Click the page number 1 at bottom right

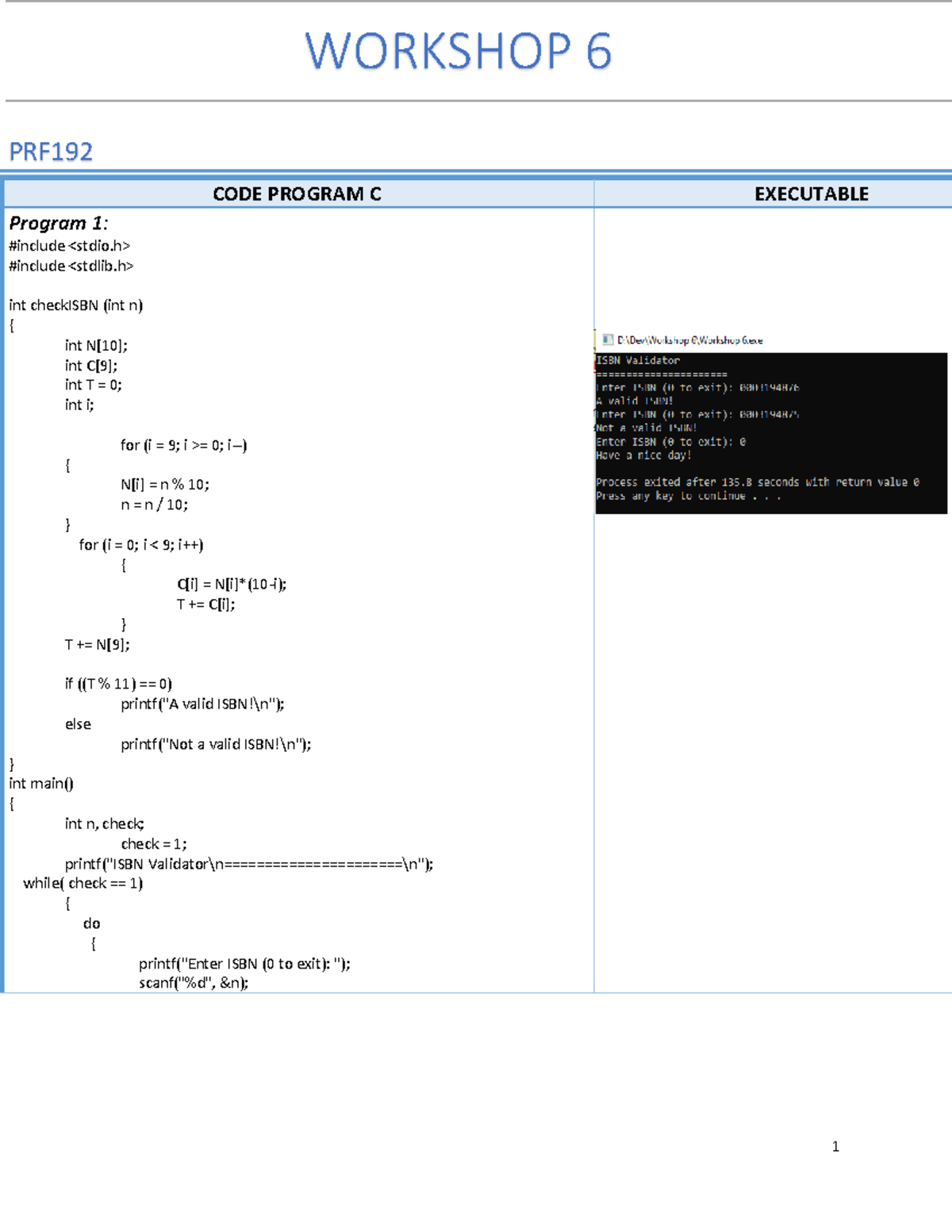point(835,1146)
